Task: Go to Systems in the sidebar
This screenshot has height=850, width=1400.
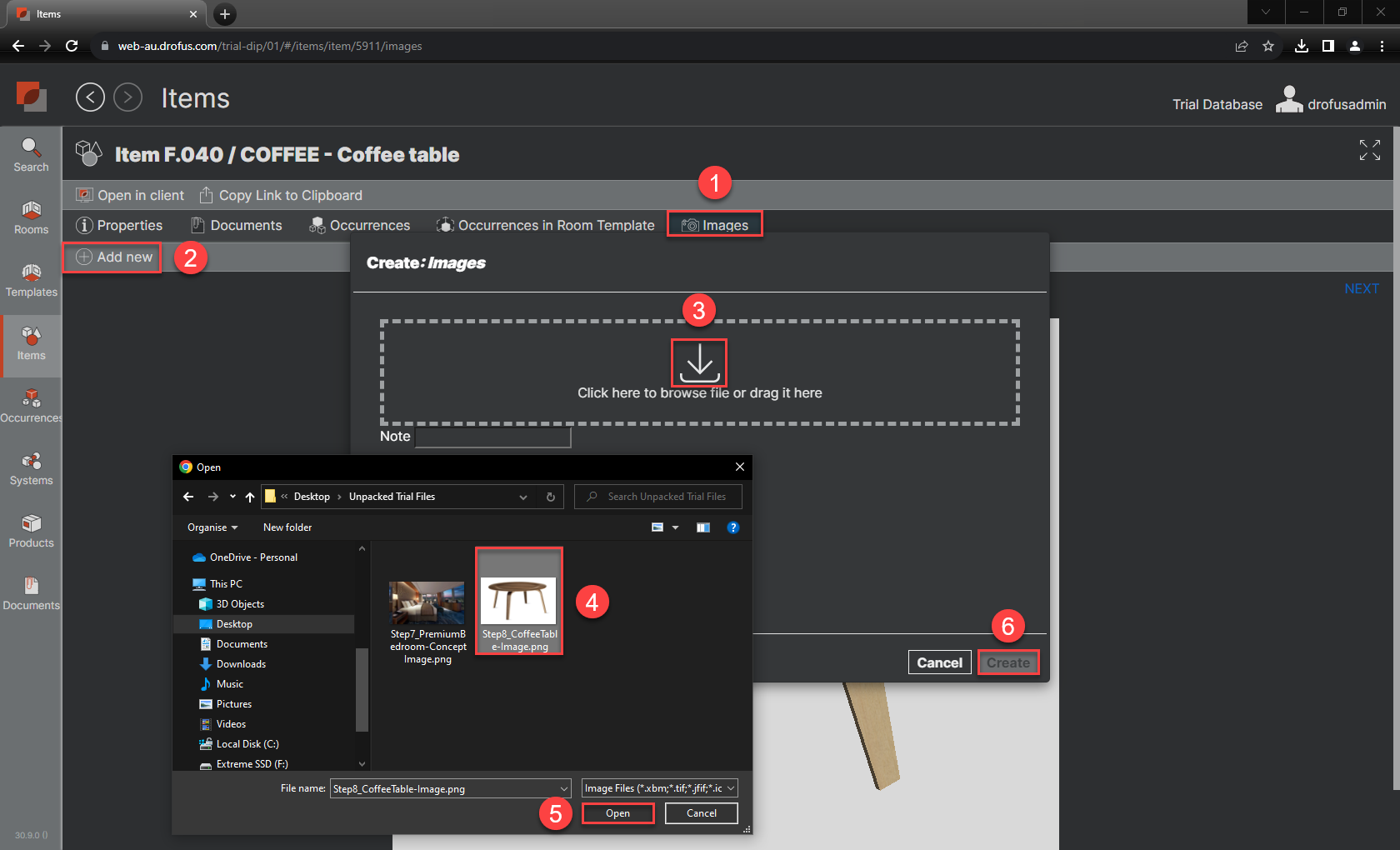Action: point(31,468)
